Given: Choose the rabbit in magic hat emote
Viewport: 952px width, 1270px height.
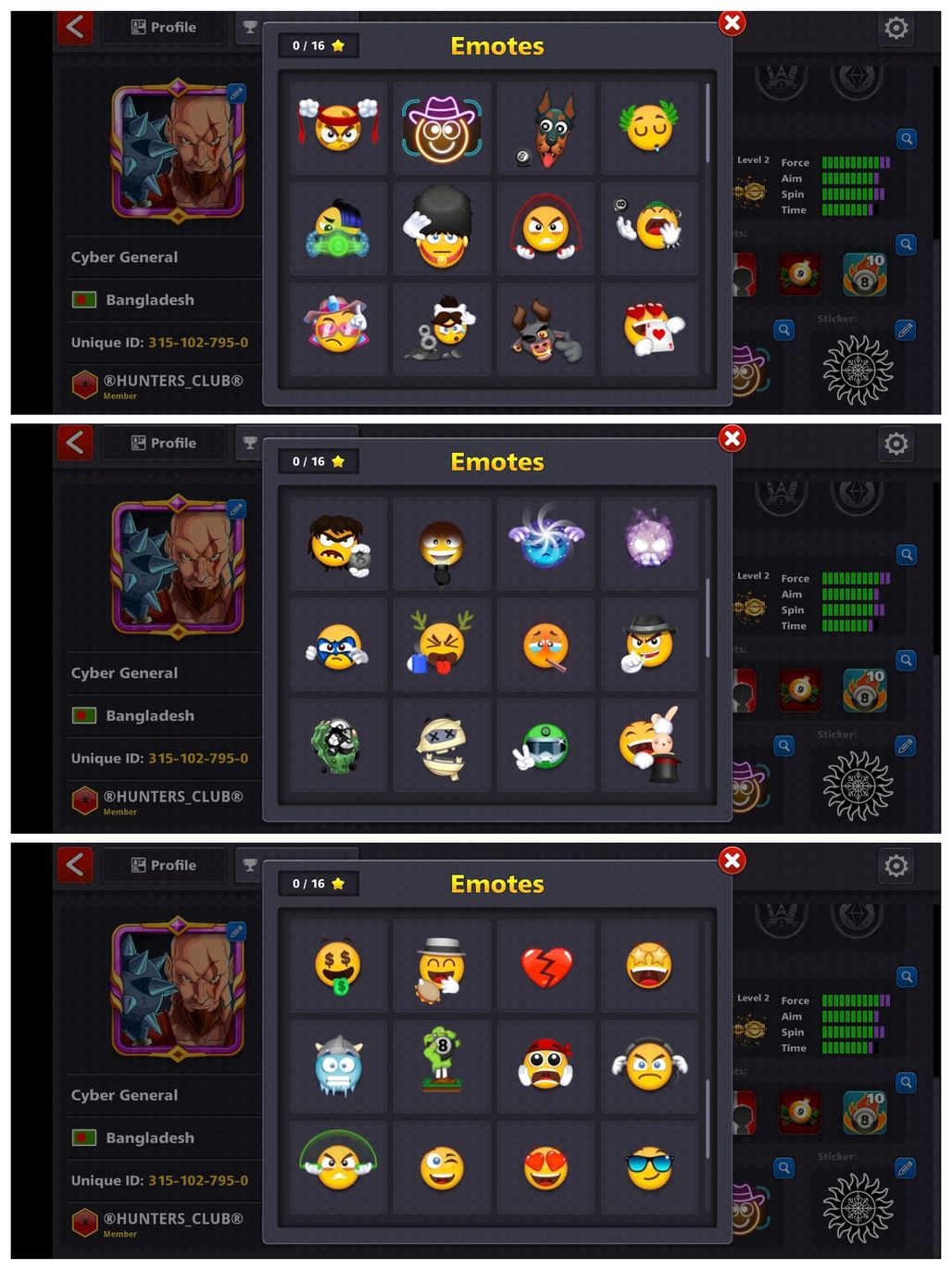Looking at the screenshot, I should (x=649, y=747).
